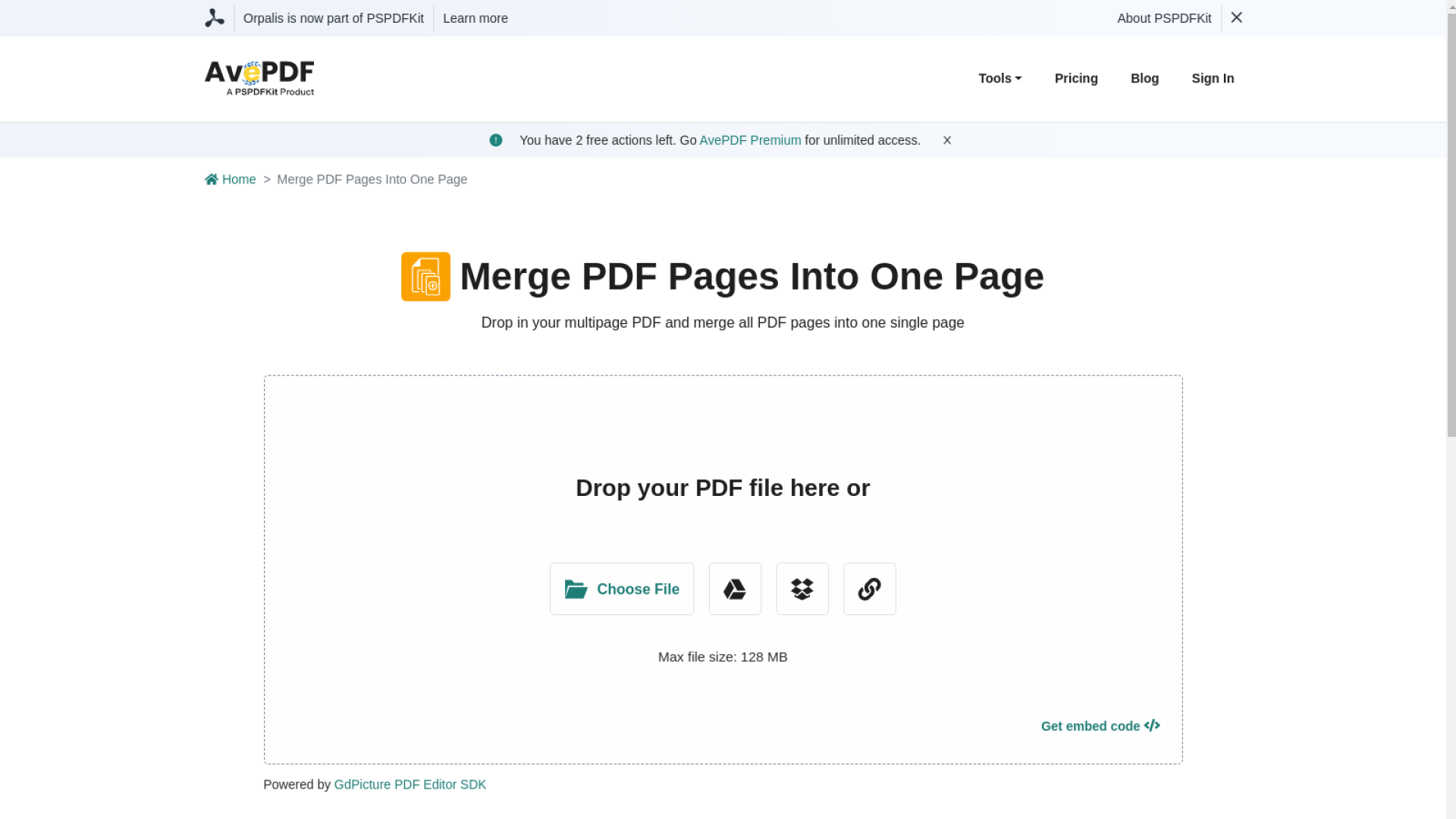Click the orange merge pages tool icon
This screenshot has height=819, width=1456.
[425, 277]
